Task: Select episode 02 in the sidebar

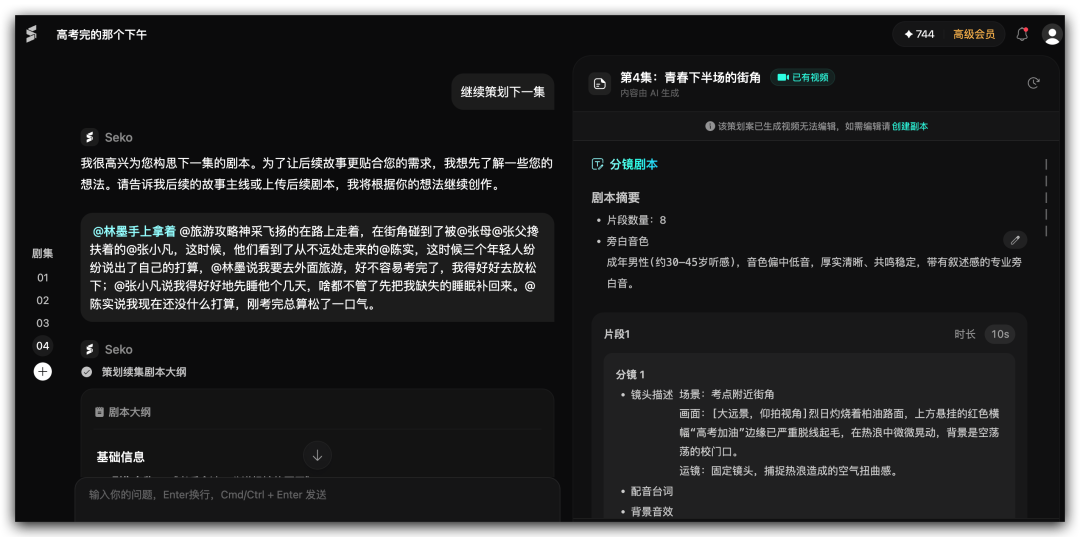Action: (x=43, y=301)
